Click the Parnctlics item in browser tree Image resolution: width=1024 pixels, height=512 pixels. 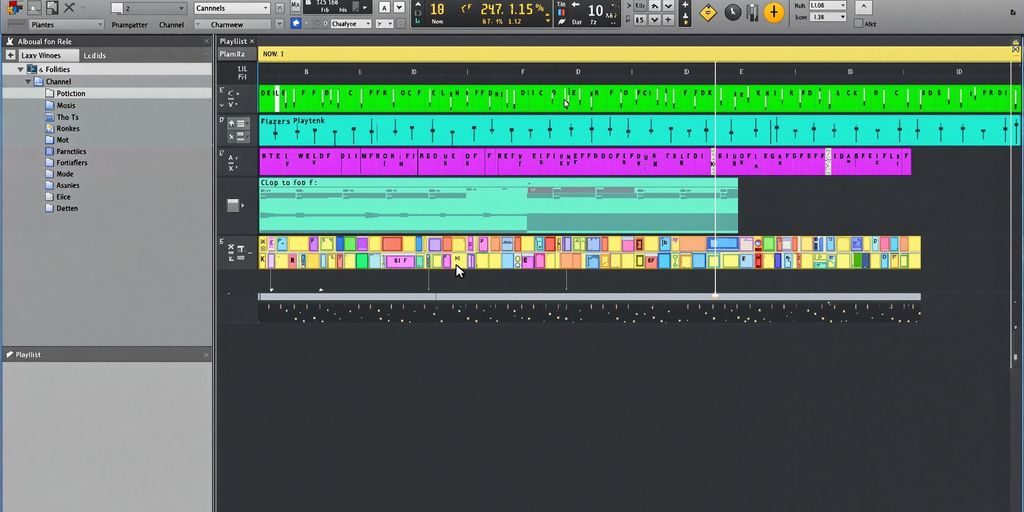(71, 151)
